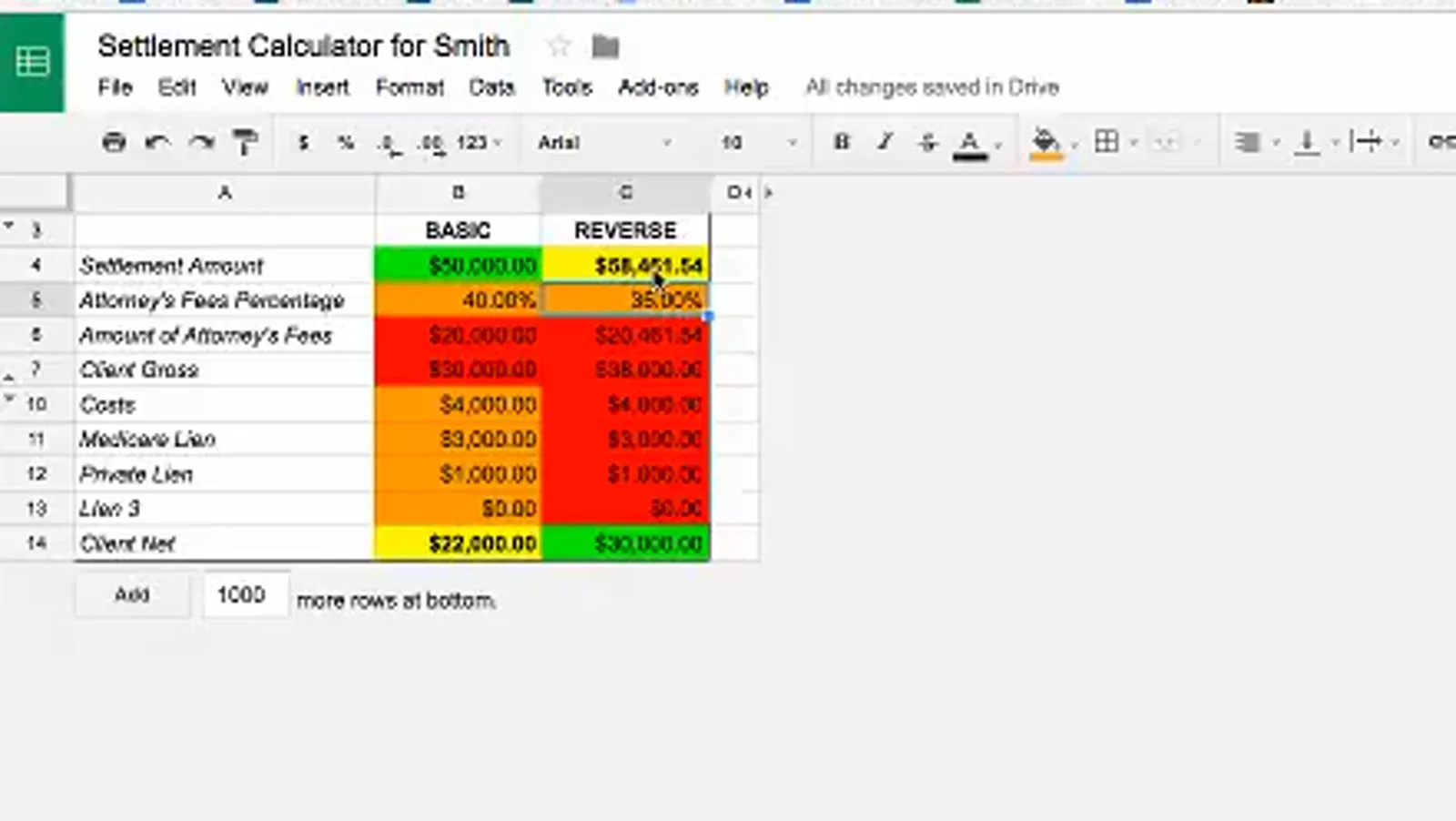
Task: Click the Add rows button
Action: [x=133, y=594]
